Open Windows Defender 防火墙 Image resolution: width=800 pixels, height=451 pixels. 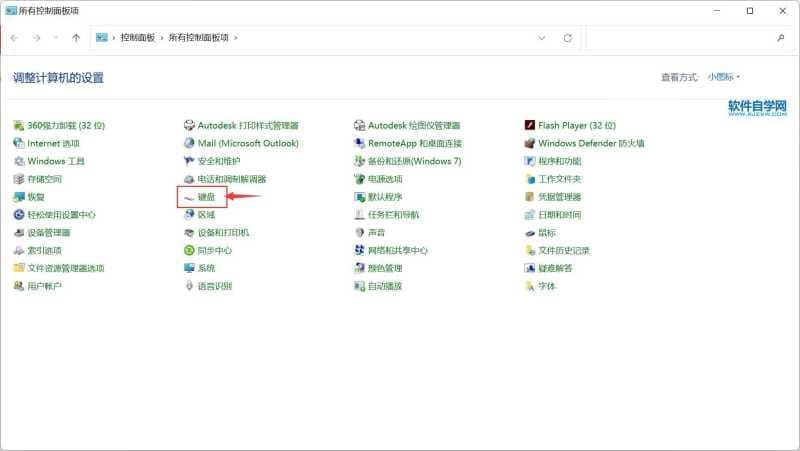coord(590,144)
